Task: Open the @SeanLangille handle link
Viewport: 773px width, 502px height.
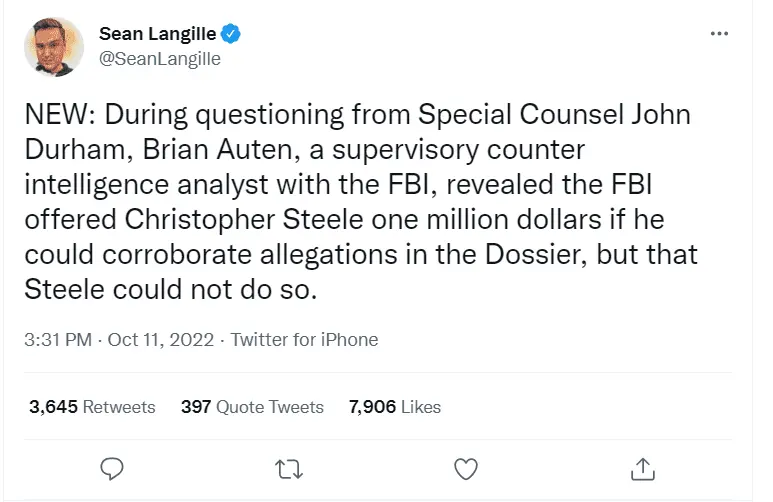Action: (x=160, y=59)
